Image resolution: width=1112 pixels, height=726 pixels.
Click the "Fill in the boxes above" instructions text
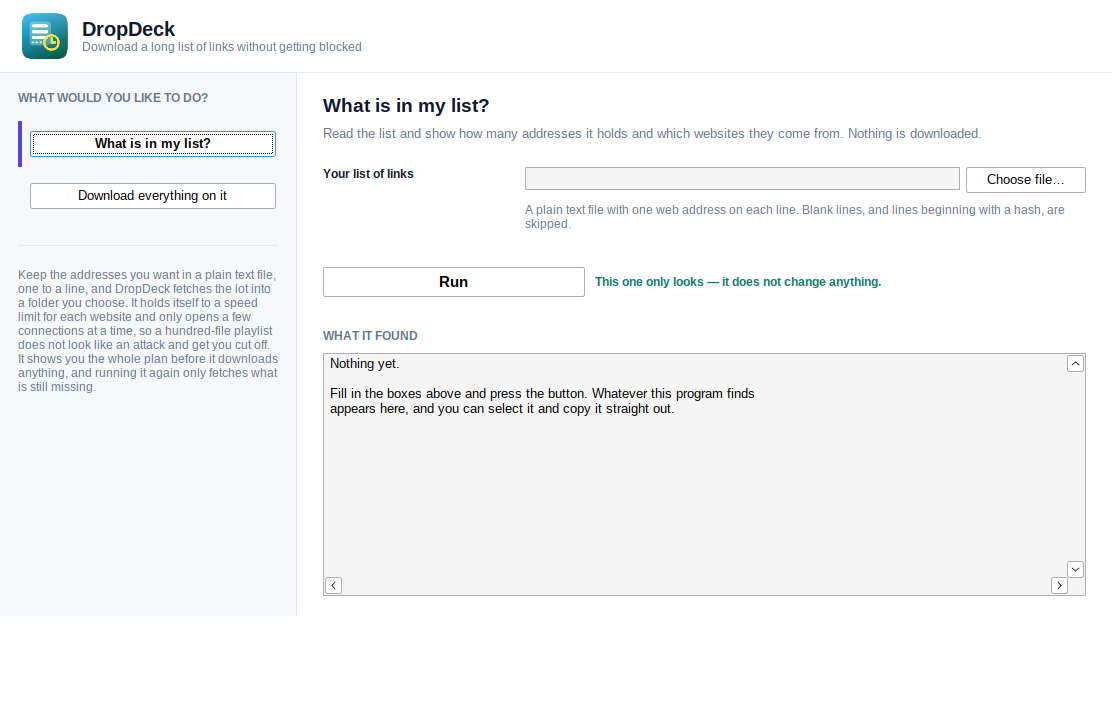click(542, 401)
